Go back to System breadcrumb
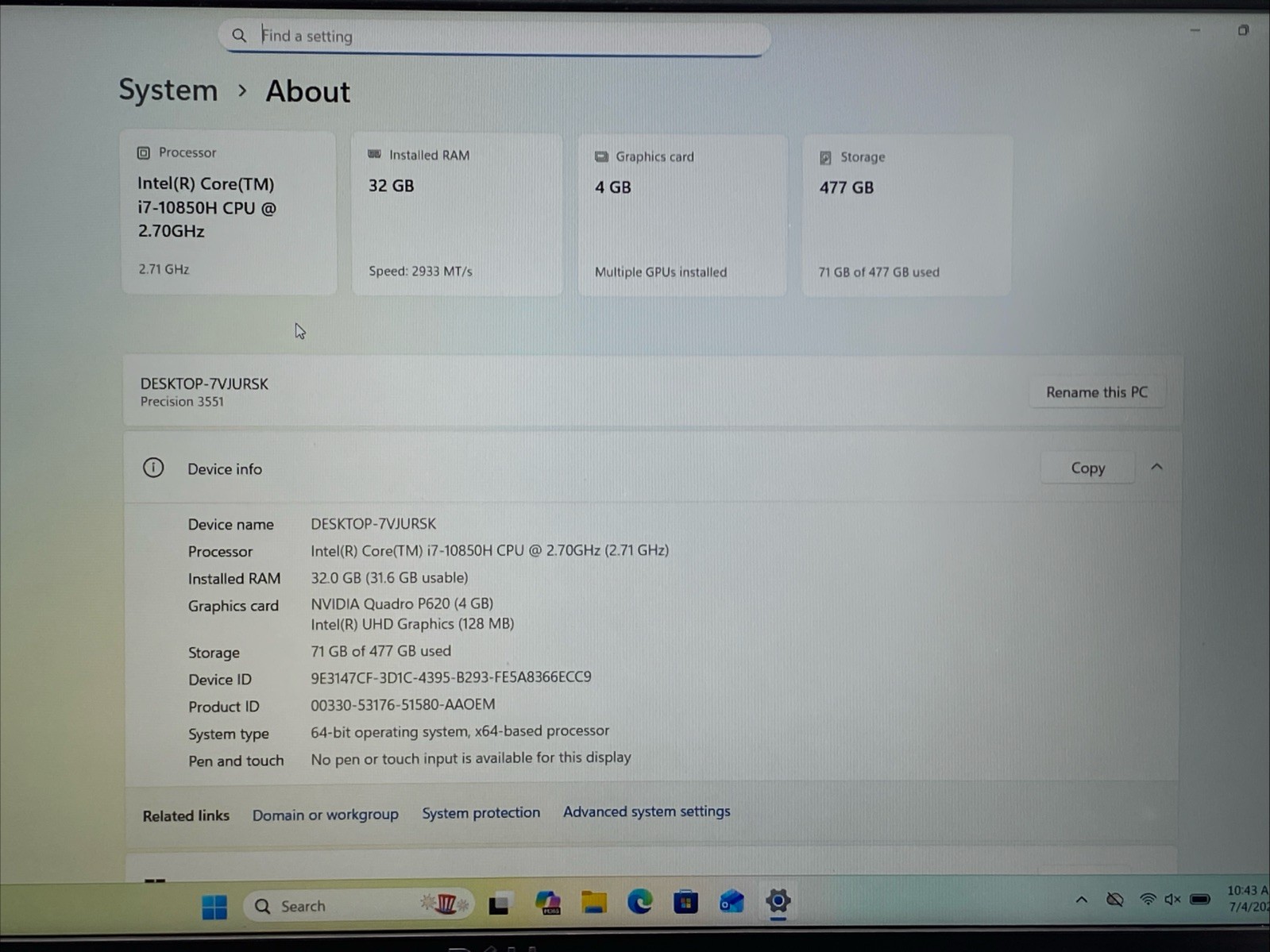 pyautogui.click(x=168, y=91)
